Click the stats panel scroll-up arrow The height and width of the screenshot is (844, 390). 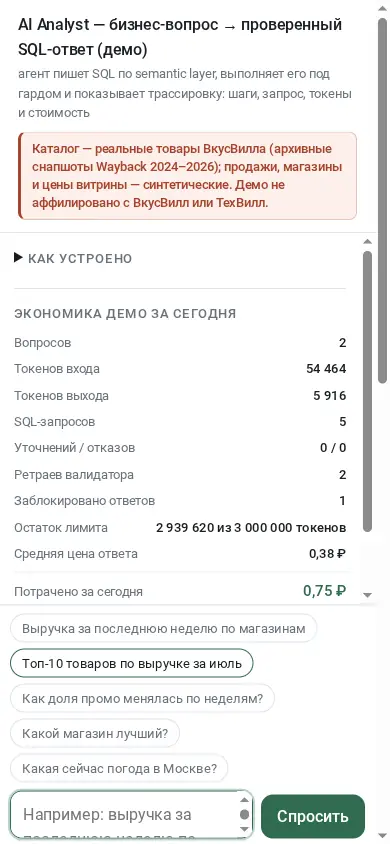[368, 241]
